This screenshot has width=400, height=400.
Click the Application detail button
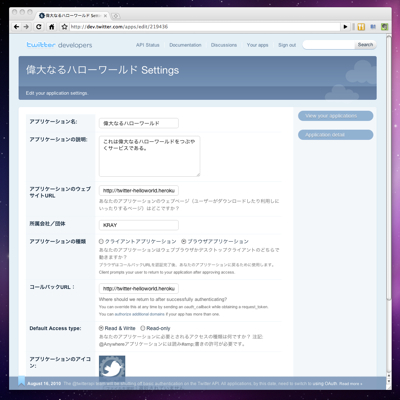tap(335, 135)
